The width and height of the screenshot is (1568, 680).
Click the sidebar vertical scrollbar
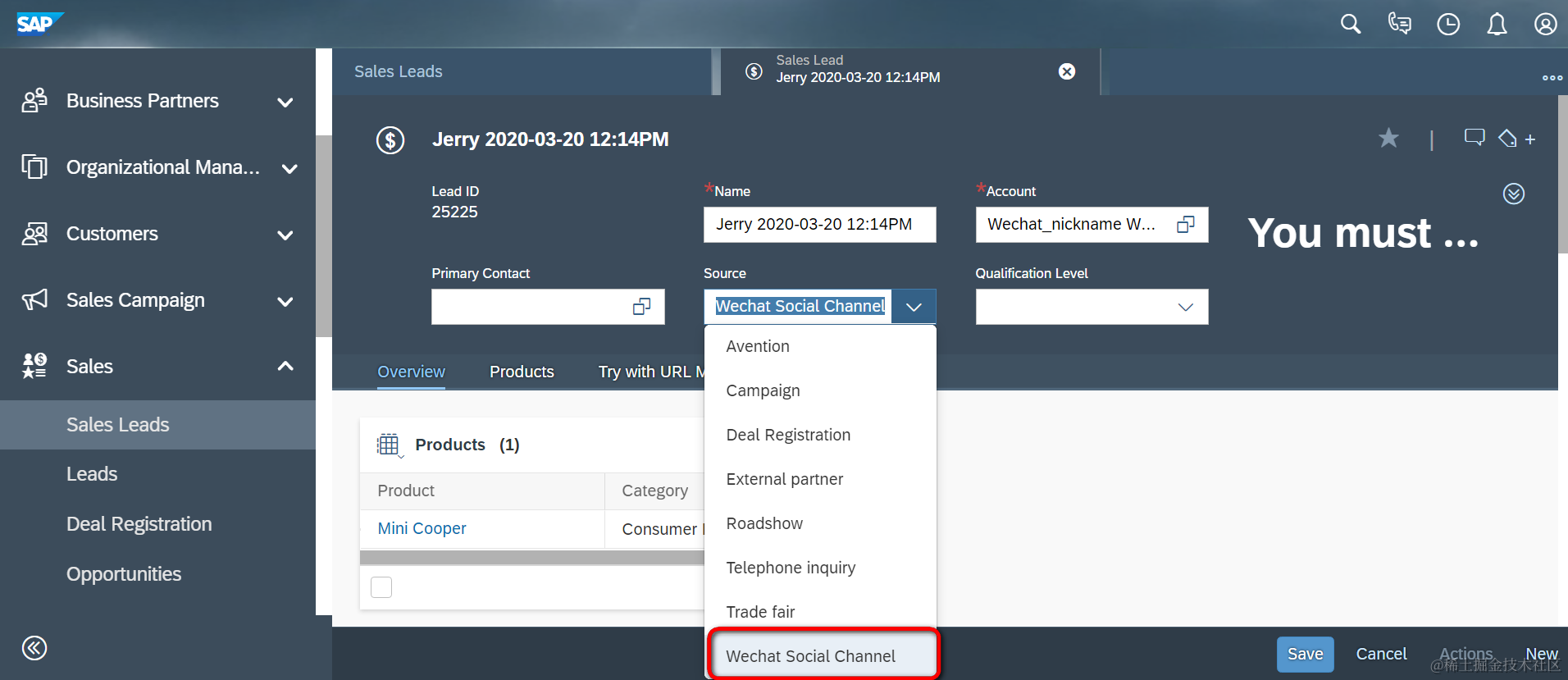(x=324, y=236)
